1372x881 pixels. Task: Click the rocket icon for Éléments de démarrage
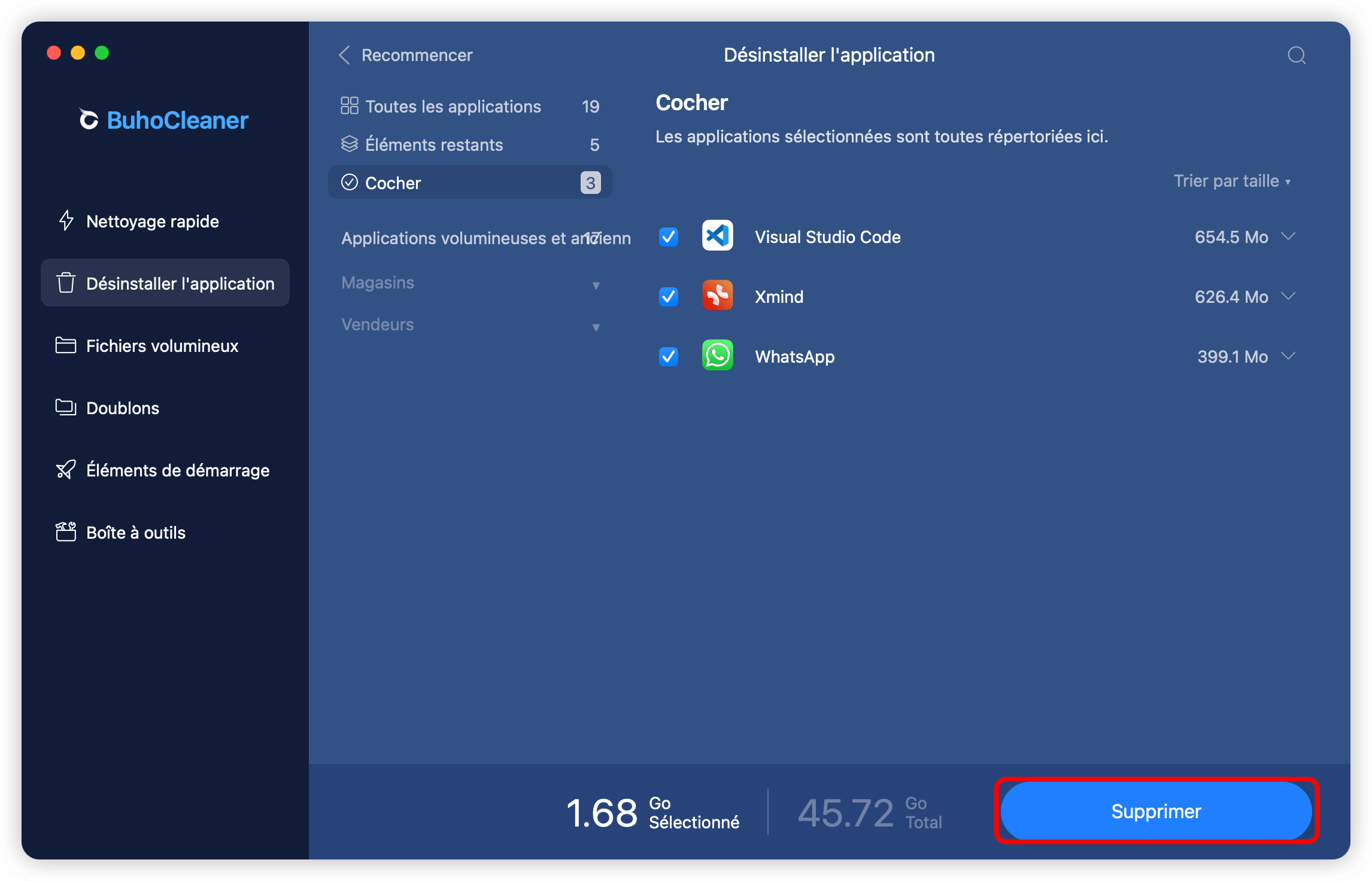click(66, 470)
